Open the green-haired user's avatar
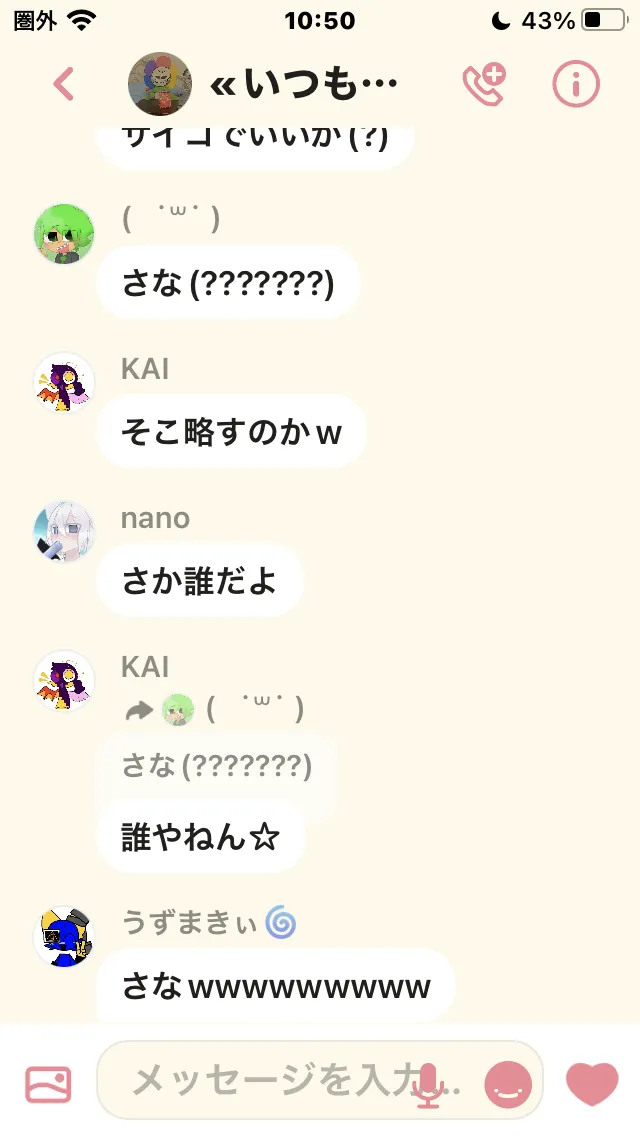 coord(65,234)
